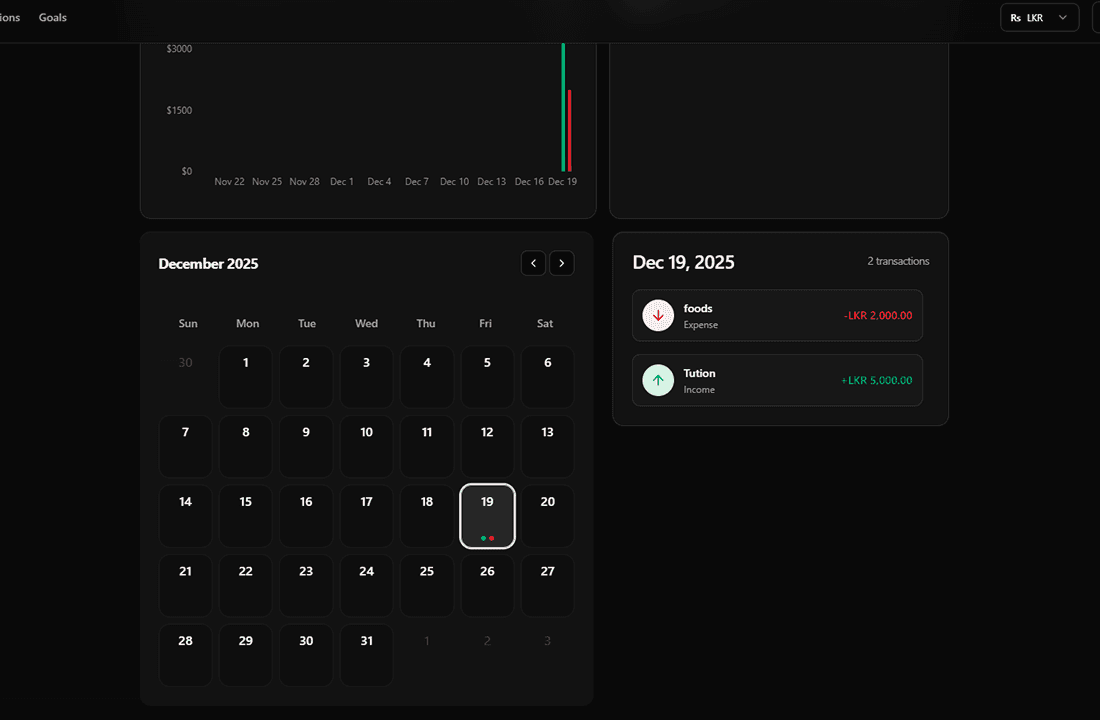This screenshot has height=720, width=1100.
Task: Open the Goals navigation tab
Action: [53, 18]
